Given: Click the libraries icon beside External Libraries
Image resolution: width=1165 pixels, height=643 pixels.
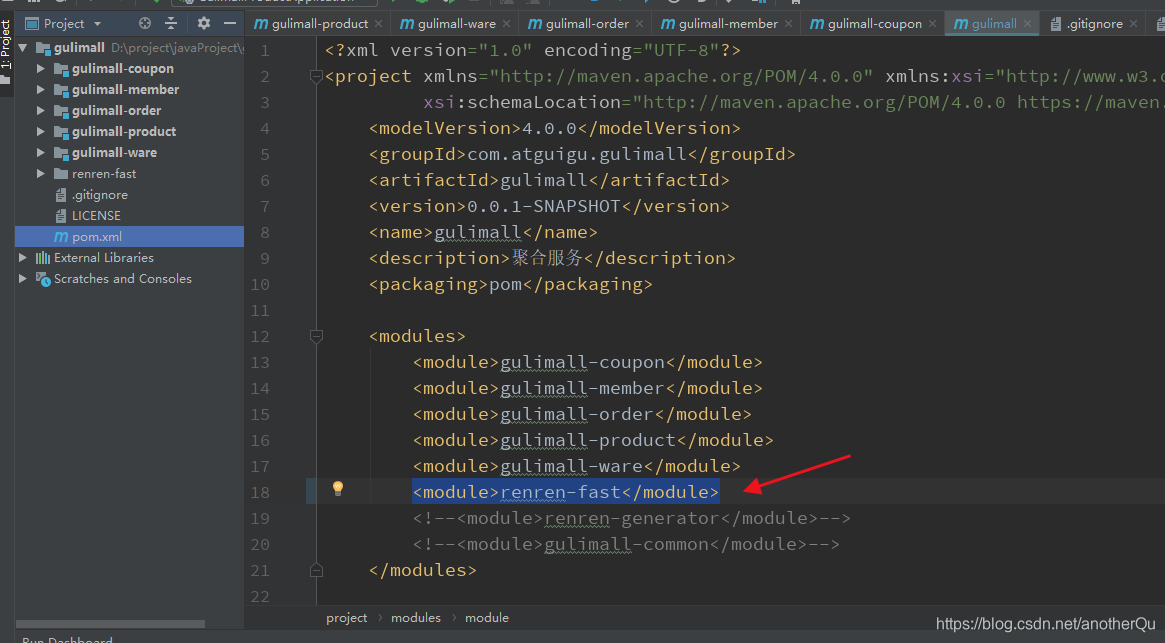Looking at the screenshot, I should [43, 257].
